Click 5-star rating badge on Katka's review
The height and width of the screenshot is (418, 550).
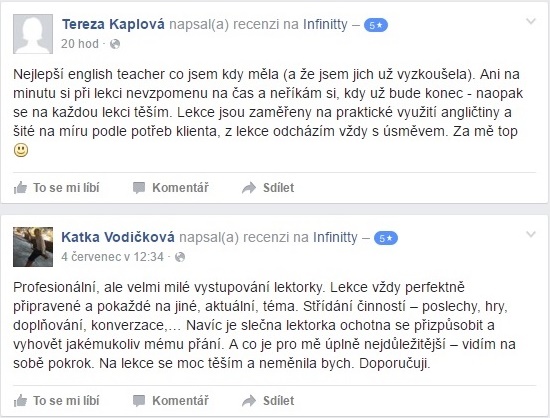(385, 238)
